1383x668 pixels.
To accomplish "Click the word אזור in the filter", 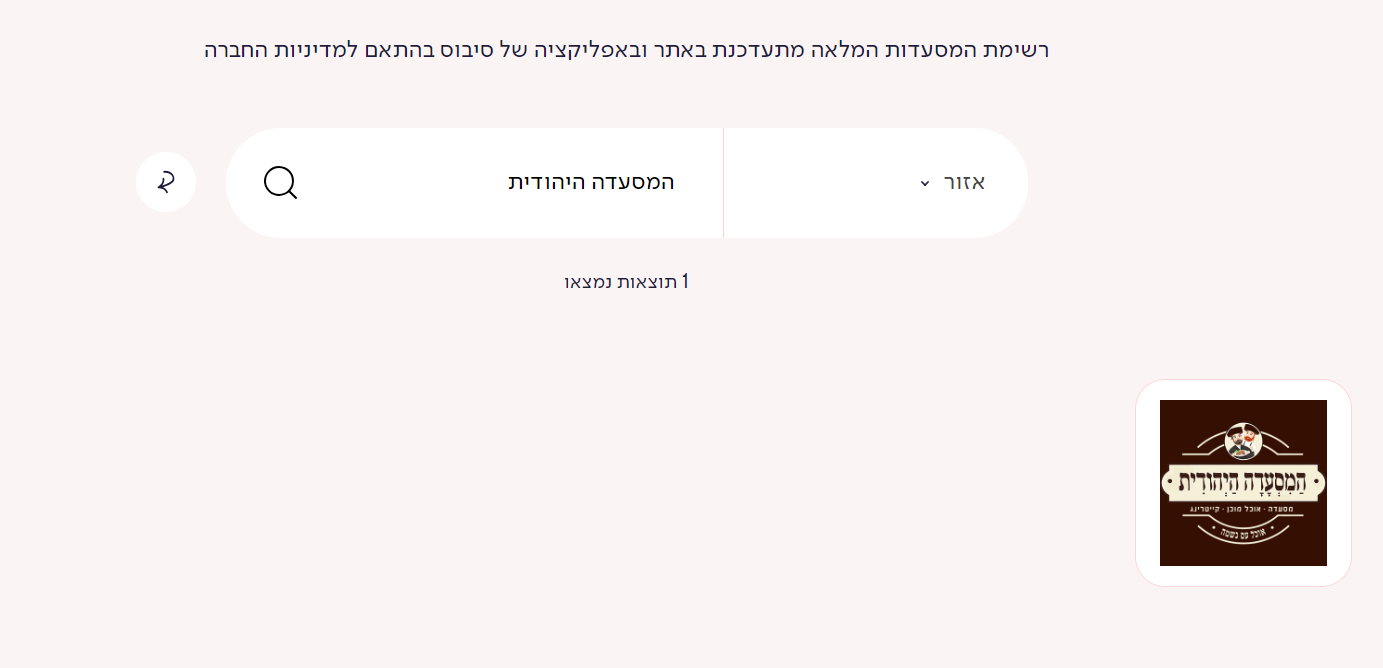I will [965, 182].
